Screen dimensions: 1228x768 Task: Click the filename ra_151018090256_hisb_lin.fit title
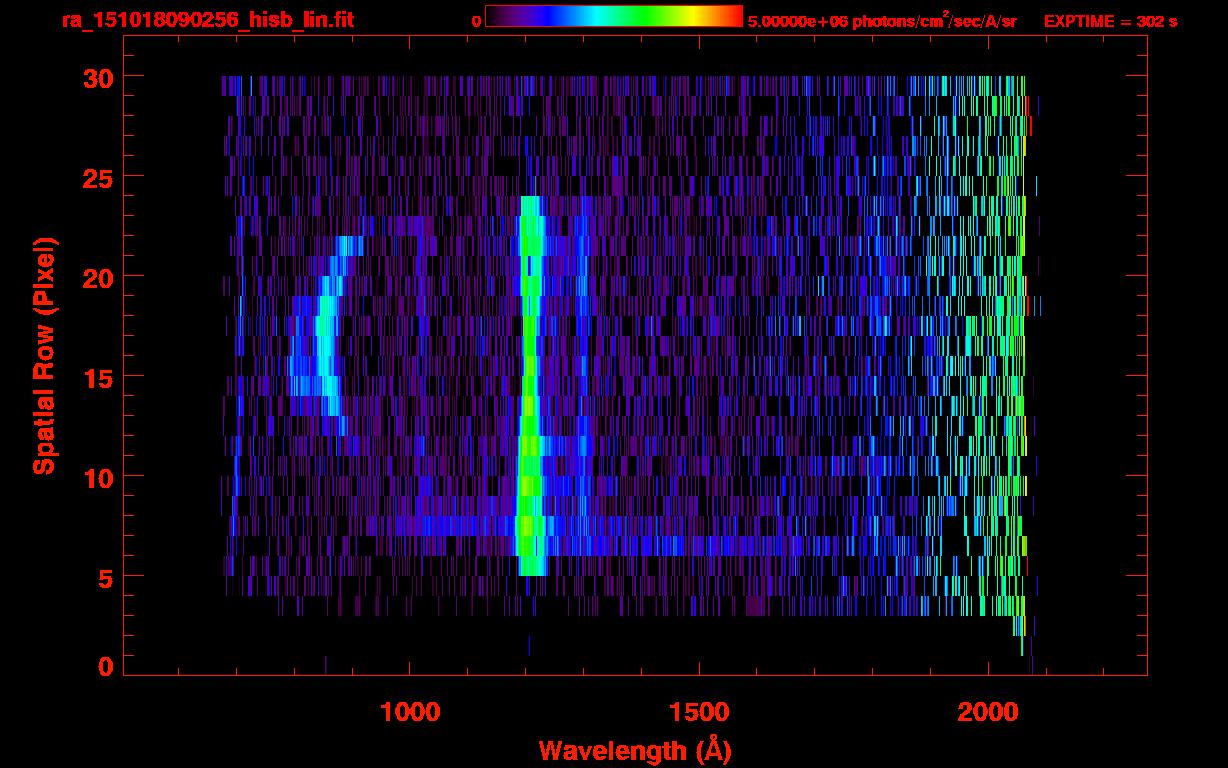(x=207, y=20)
